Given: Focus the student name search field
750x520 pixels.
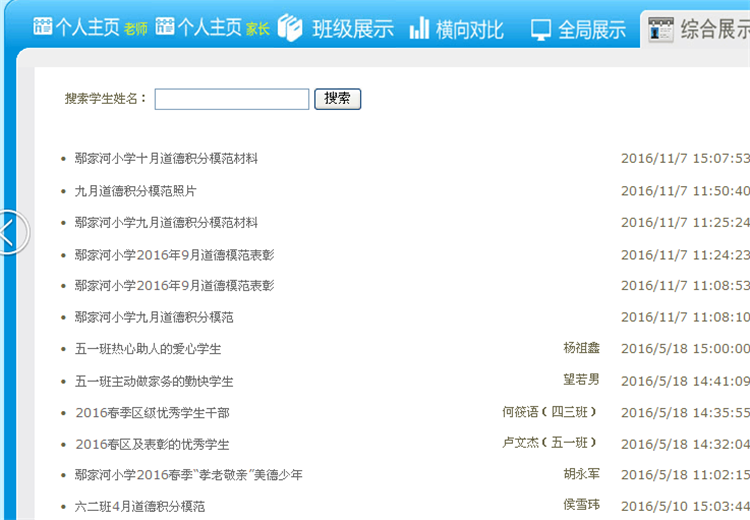Looking at the screenshot, I should pyautogui.click(x=232, y=99).
